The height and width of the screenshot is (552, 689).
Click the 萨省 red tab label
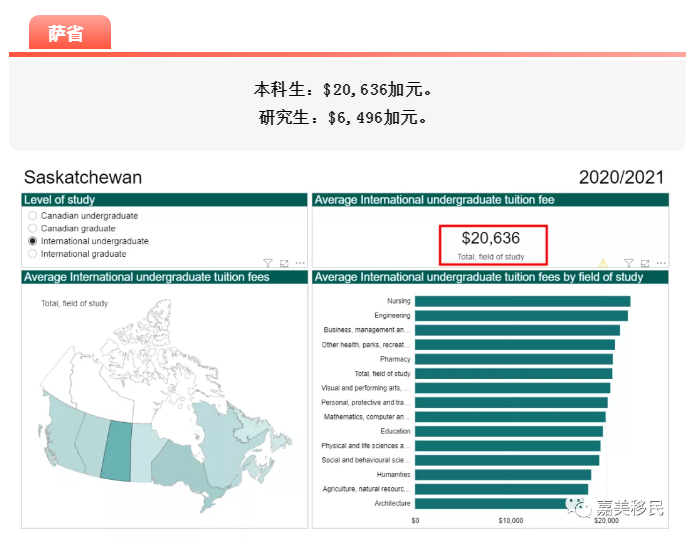pos(66,33)
